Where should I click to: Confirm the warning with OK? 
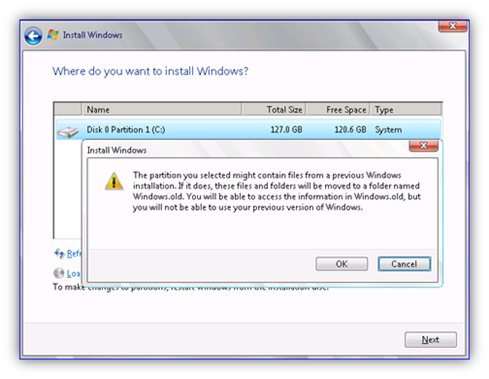click(342, 264)
